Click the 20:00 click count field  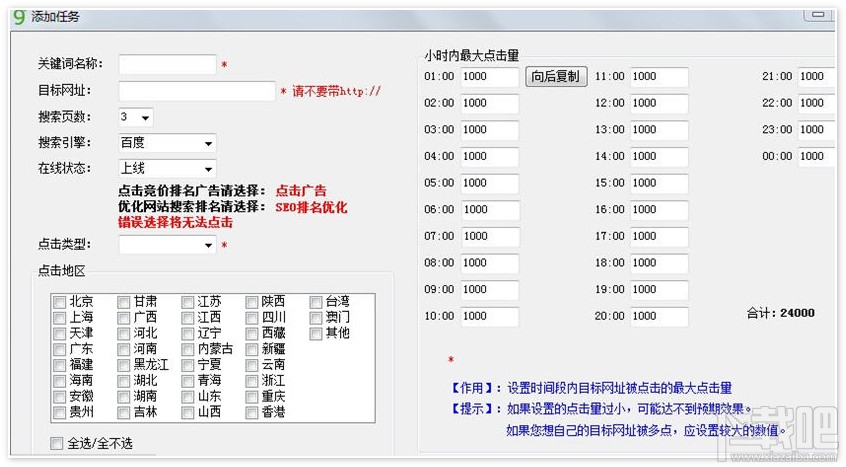[659, 316]
